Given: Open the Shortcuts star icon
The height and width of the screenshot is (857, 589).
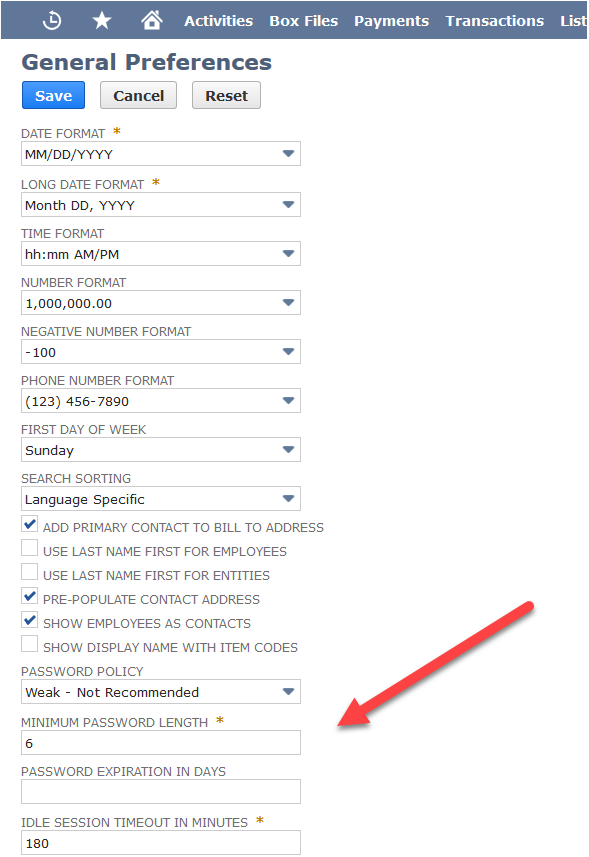Looking at the screenshot, I should click(x=102, y=21).
